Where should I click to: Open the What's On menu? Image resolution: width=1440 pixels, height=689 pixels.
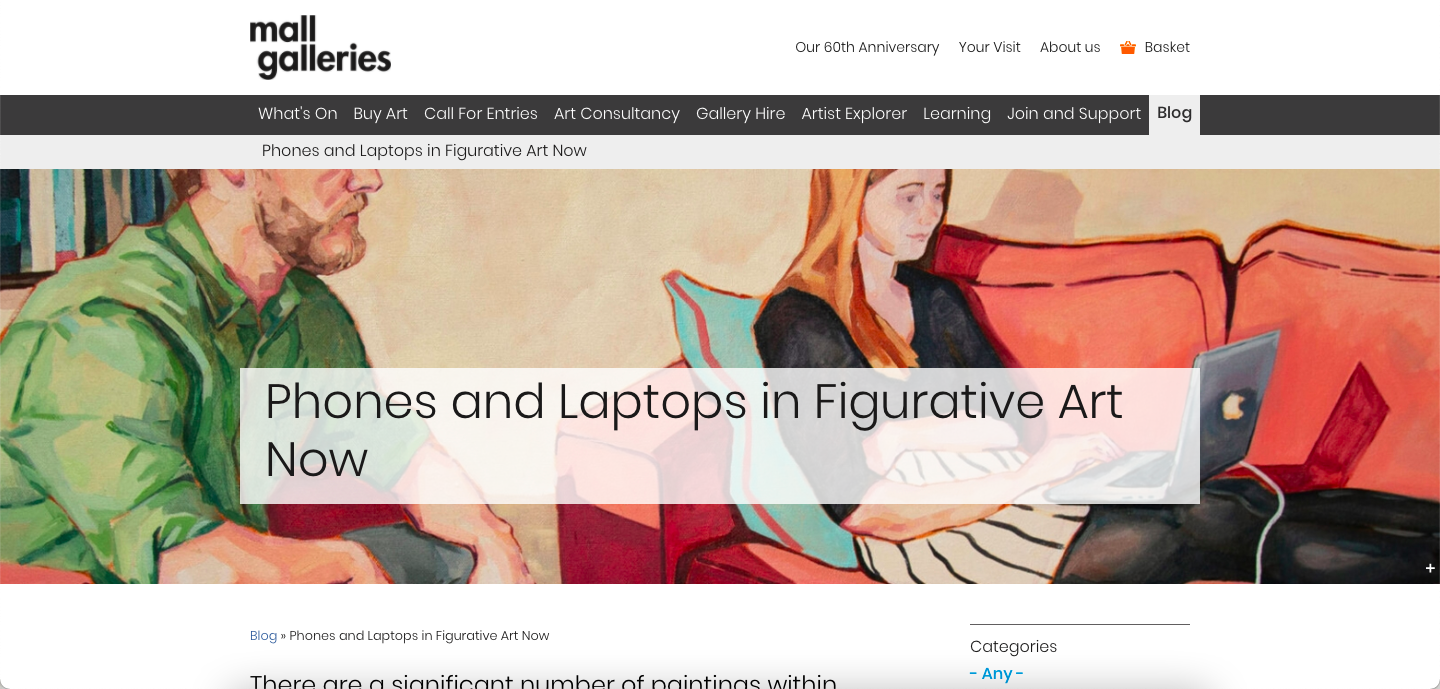pos(298,114)
